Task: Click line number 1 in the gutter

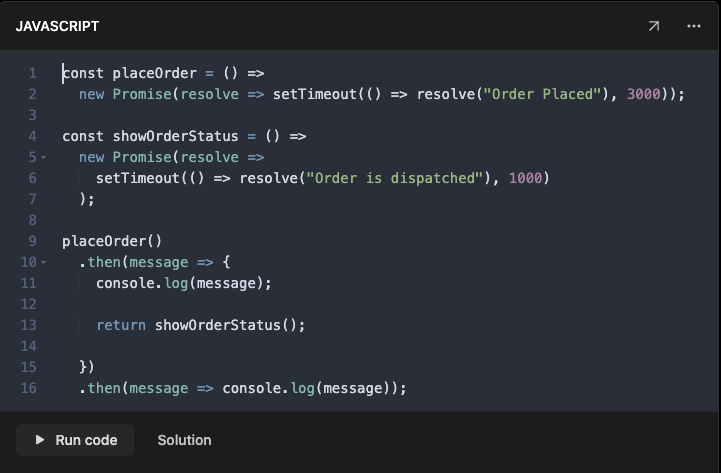Action: [32, 73]
